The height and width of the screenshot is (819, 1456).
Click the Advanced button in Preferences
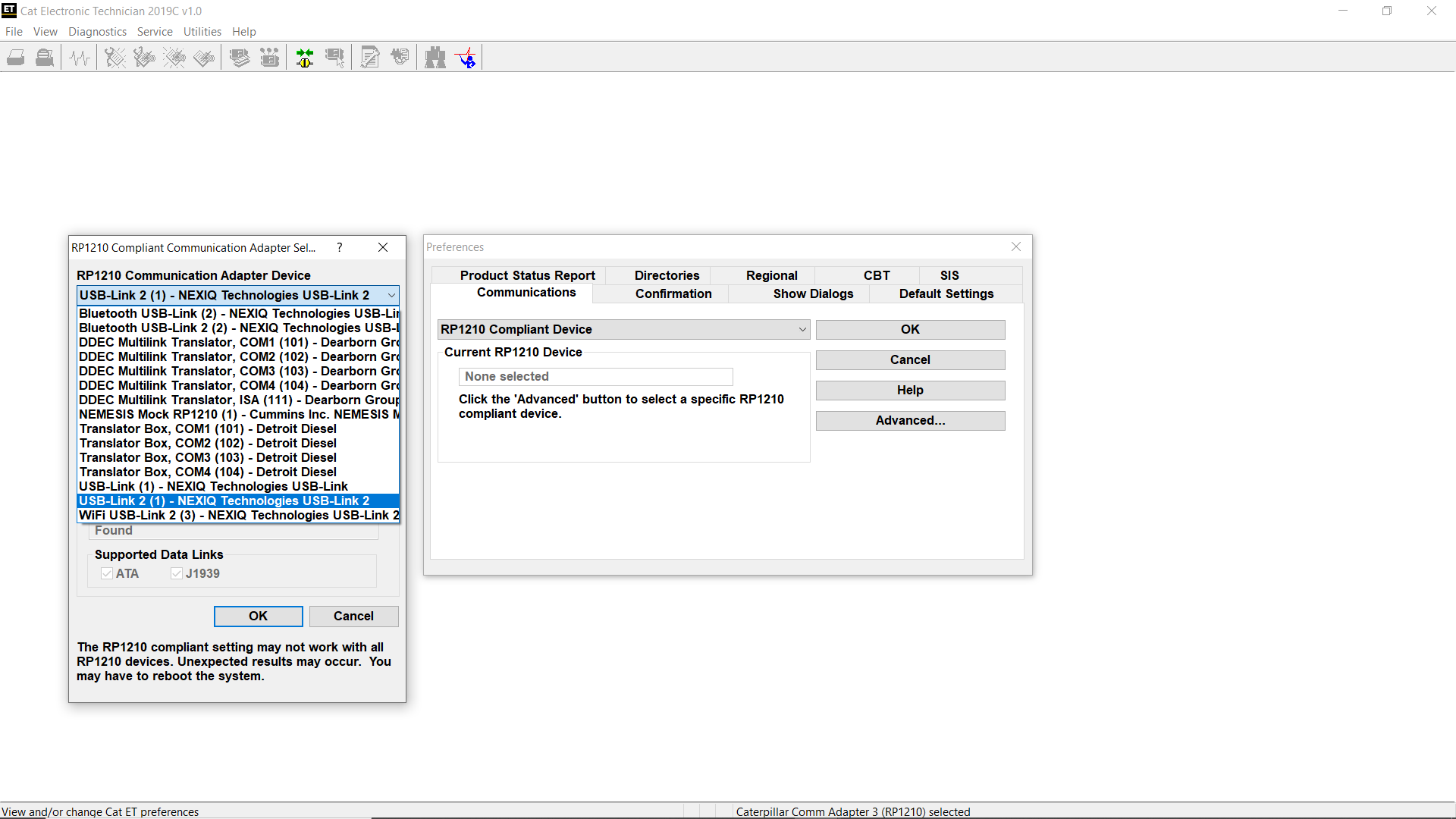(x=910, y=420)
